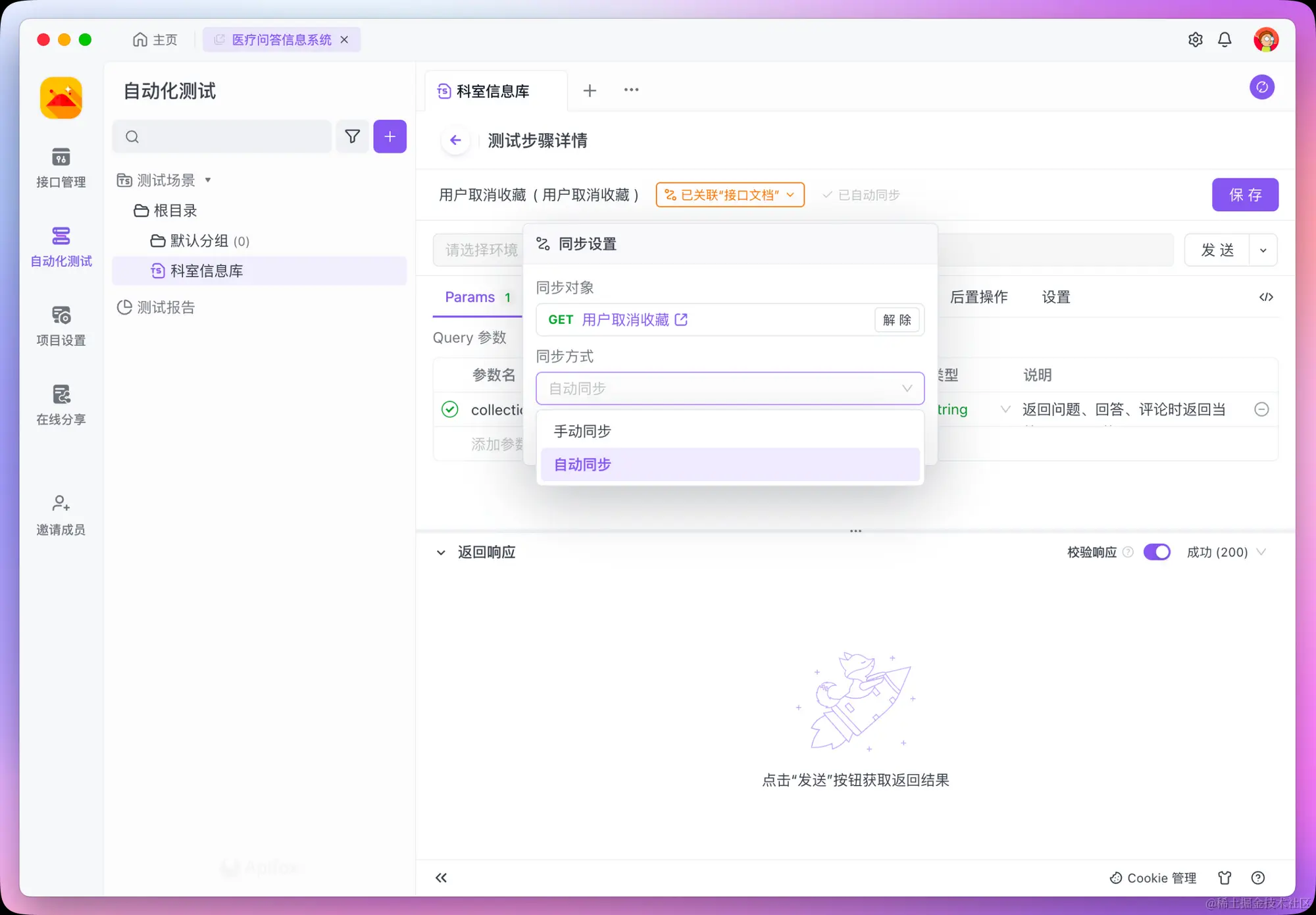Switch to 自动化测试 in sidebar
This screenshot has height=915, width=1316.
(x=61, y=247)
